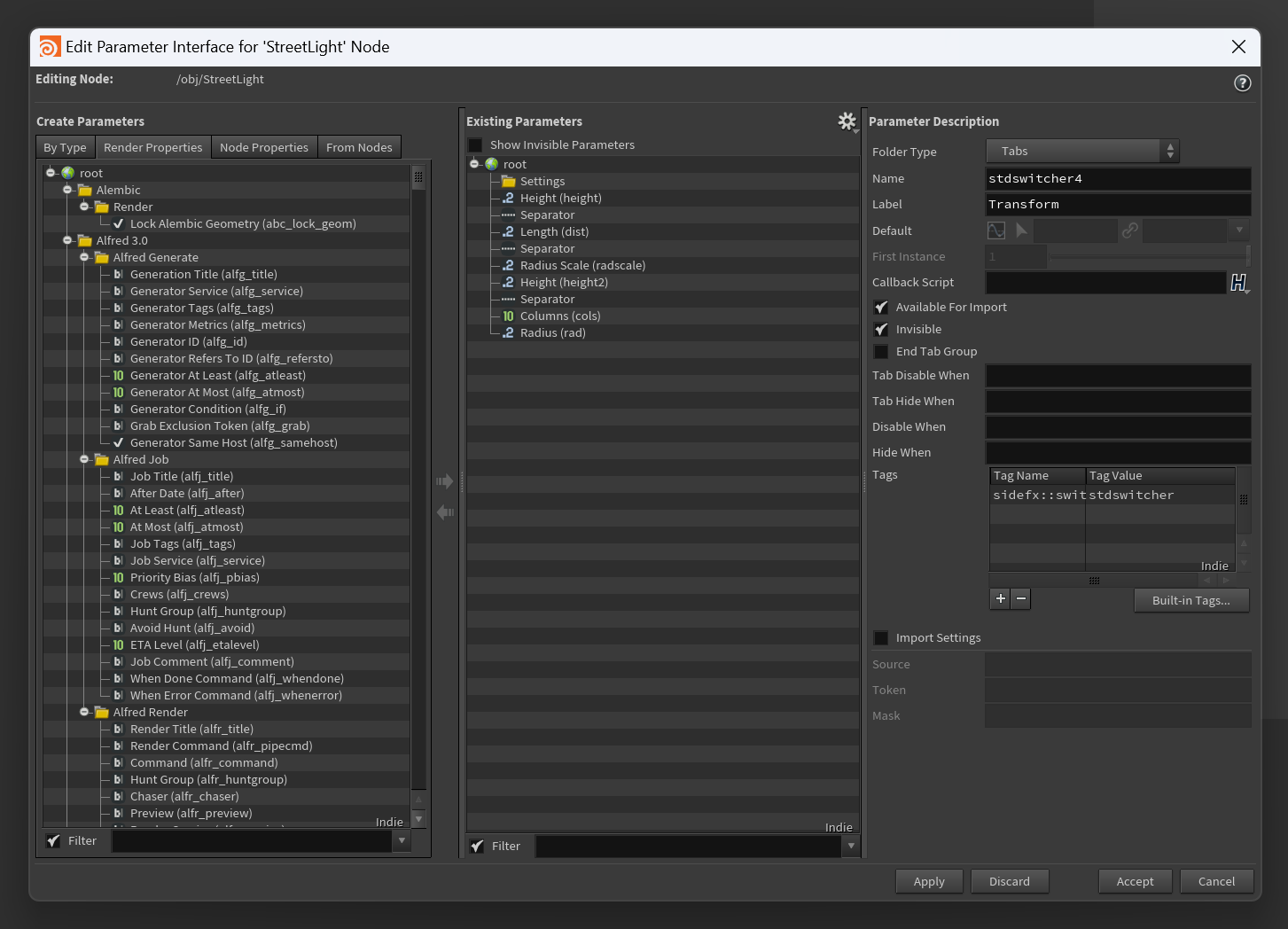Uncheck the Invisible checkbox
Viewport: 1288px width, 929px height.
[881, 329]
